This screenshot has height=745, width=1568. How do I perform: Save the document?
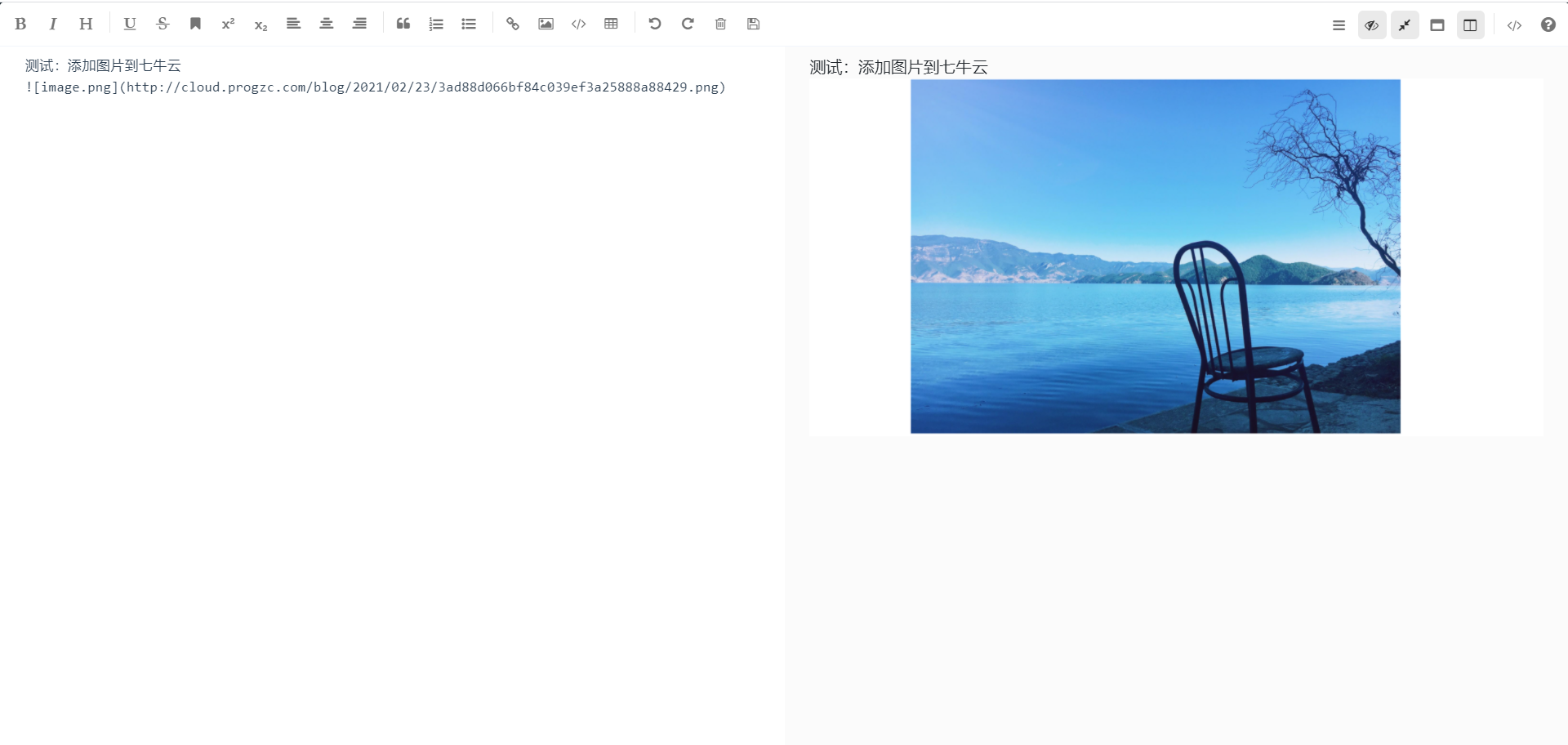click(753, 24)
